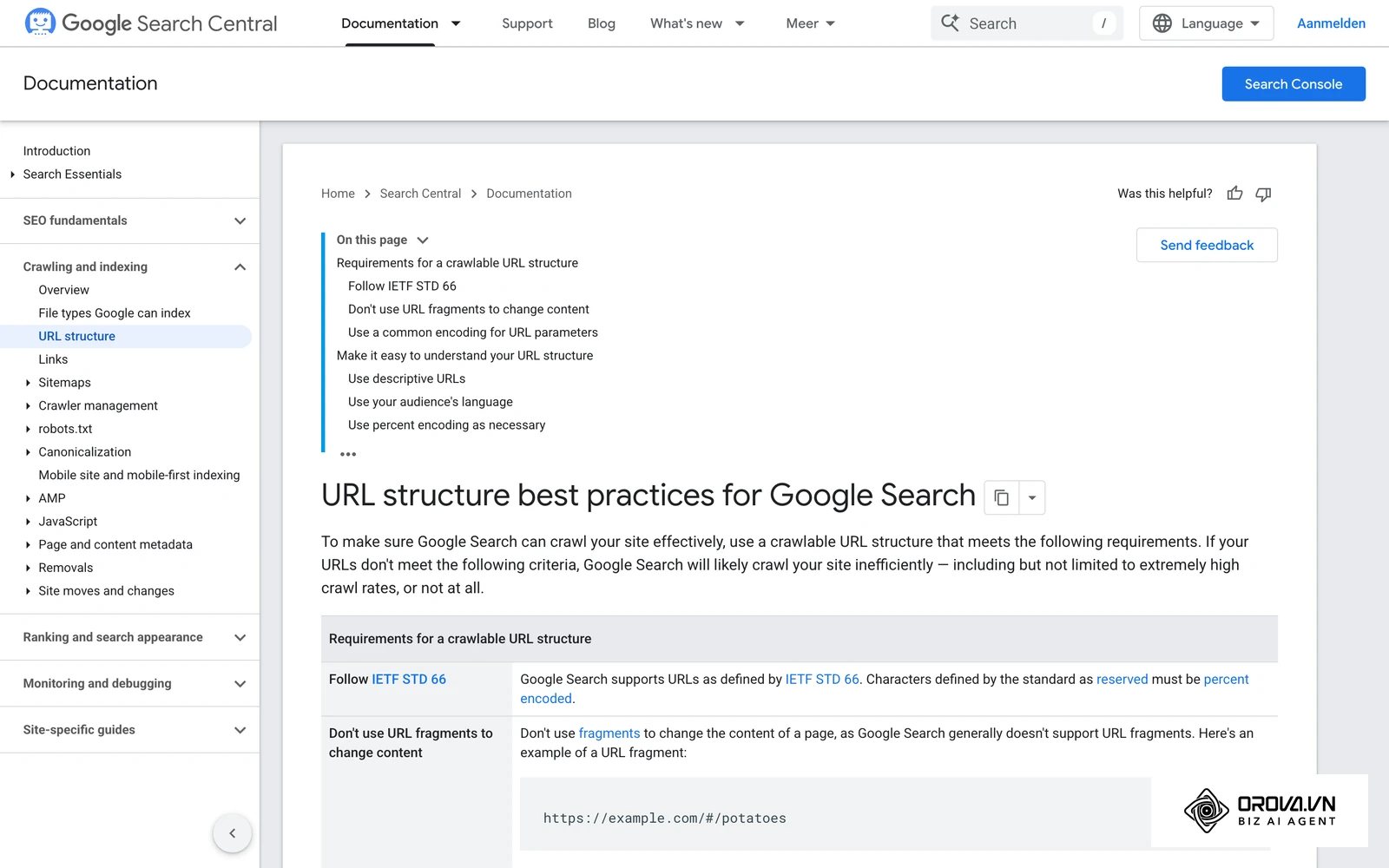Open the fragments link in table

click(609, 733)
